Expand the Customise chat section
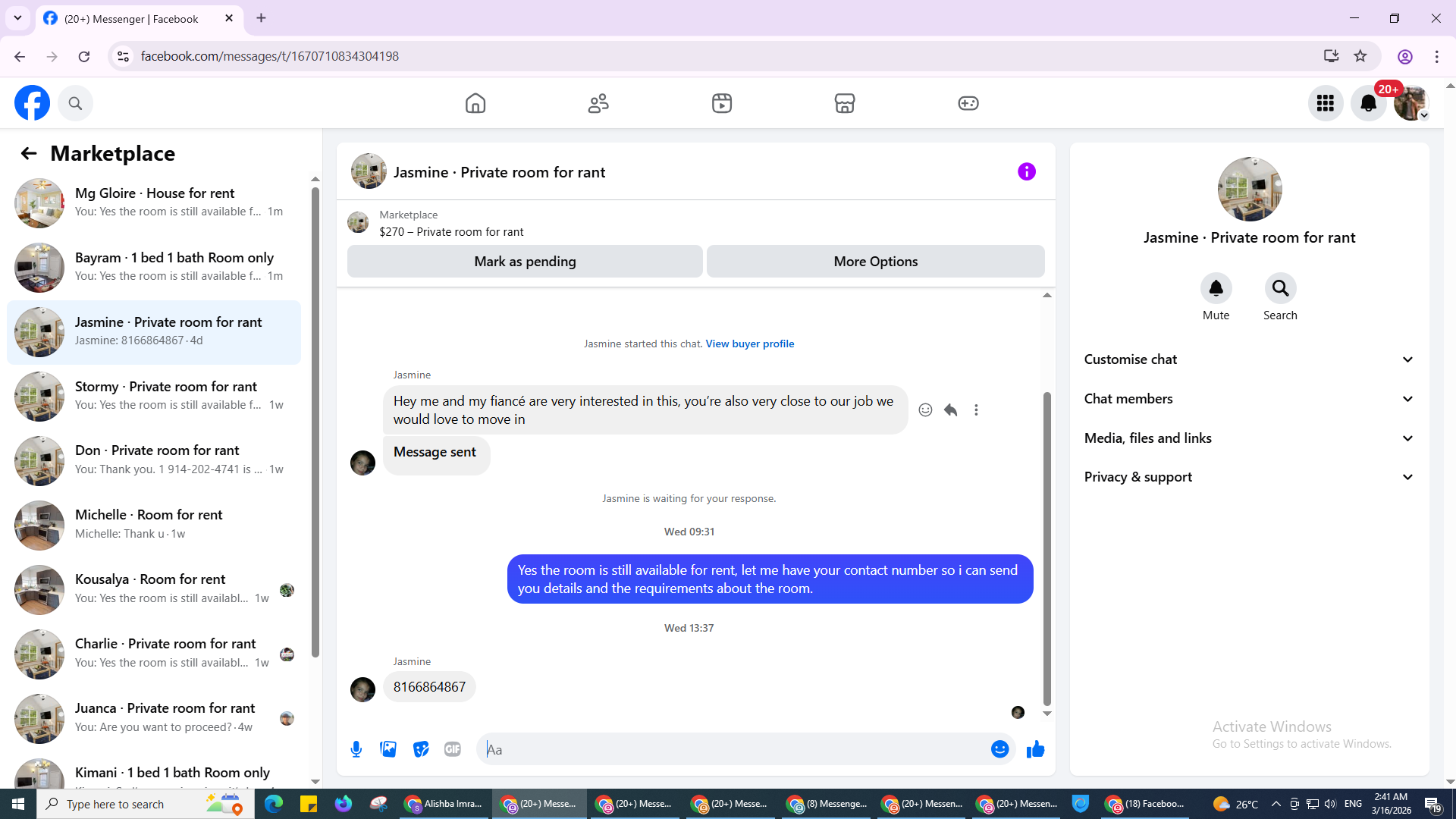This screenshot has width=1456, height=819. click(x=1249, y=359)
